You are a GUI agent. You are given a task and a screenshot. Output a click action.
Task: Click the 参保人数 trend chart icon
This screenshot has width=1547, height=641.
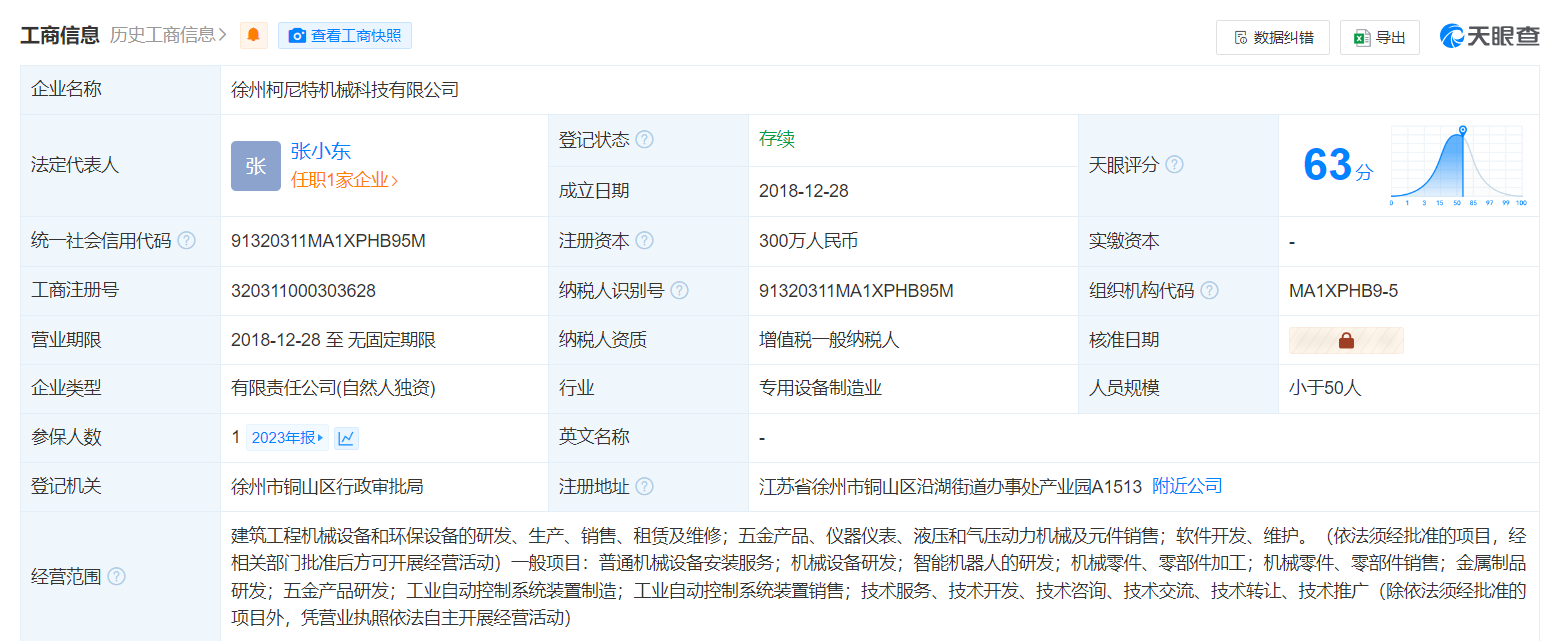pyautogui.click(x=346, y=437)
